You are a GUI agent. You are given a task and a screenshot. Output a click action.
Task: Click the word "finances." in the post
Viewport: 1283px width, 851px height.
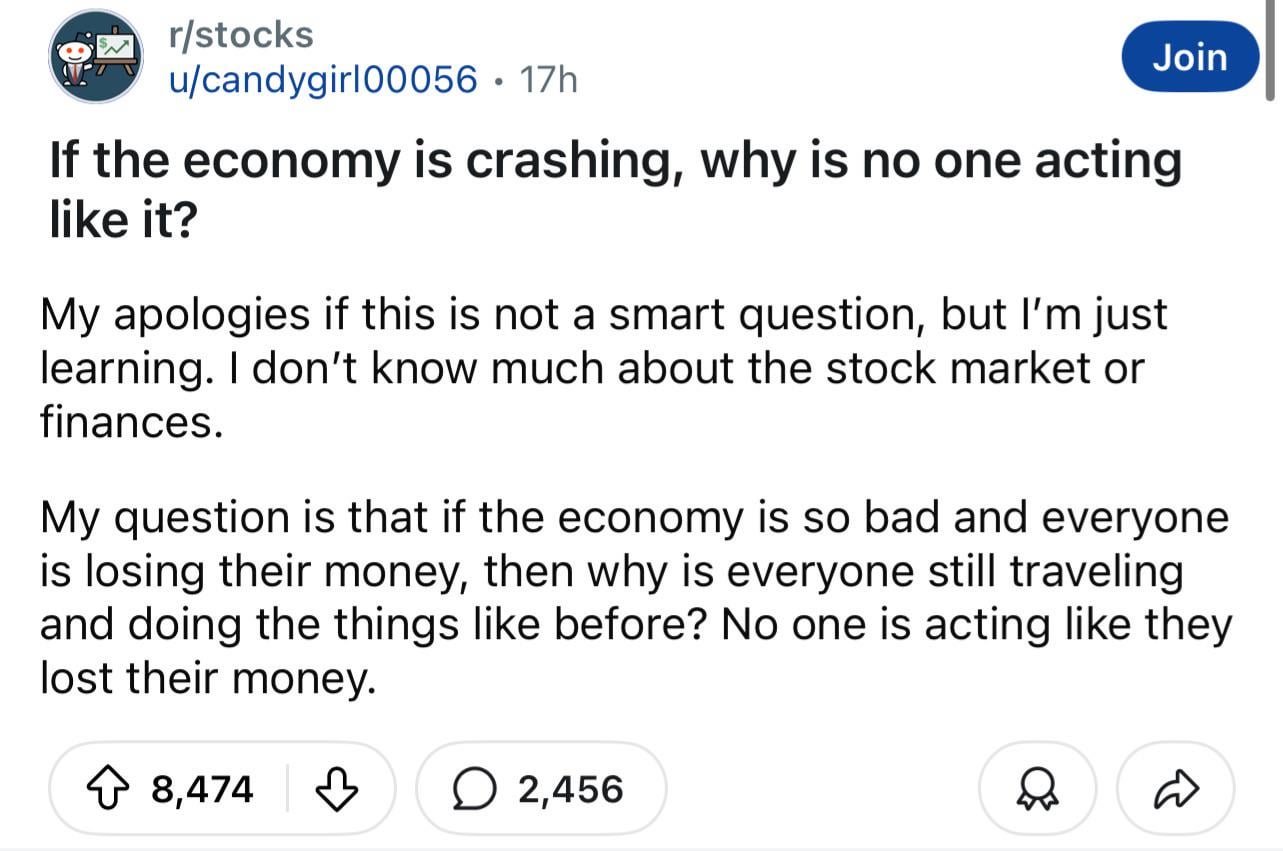pos(127,424)
